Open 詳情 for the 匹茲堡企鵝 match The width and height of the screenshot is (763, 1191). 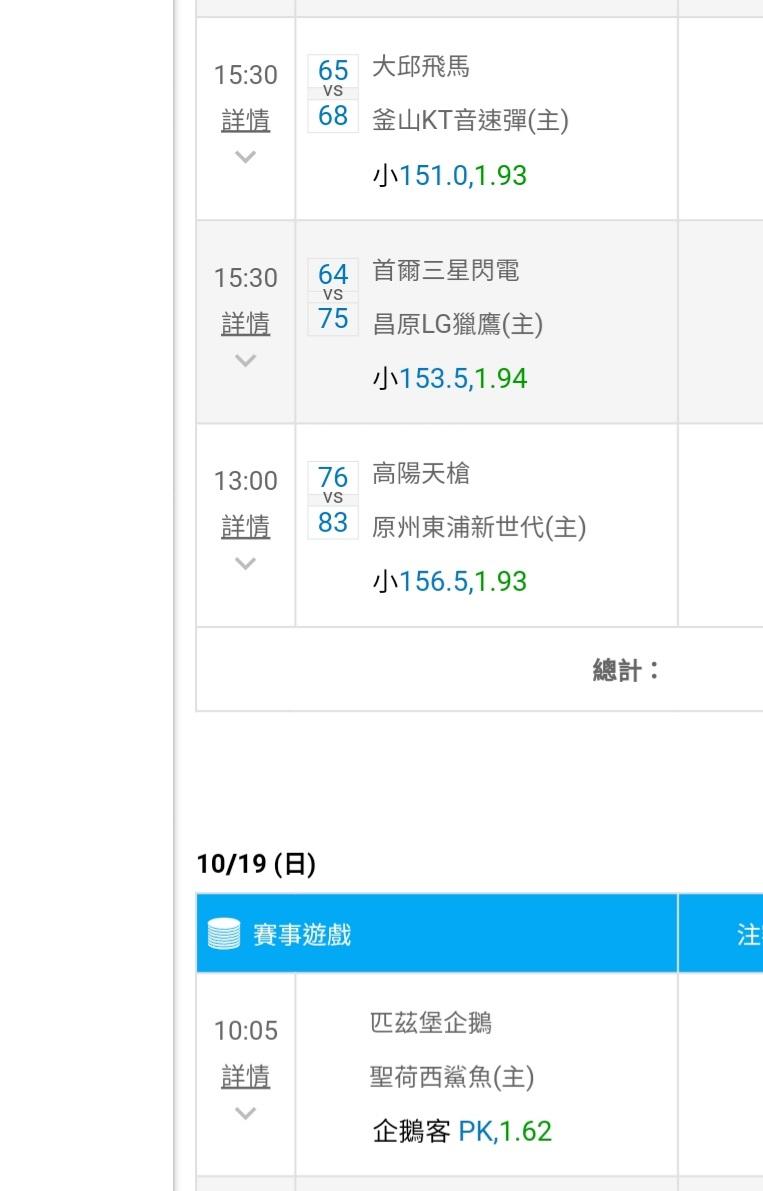pos(245,1077)
